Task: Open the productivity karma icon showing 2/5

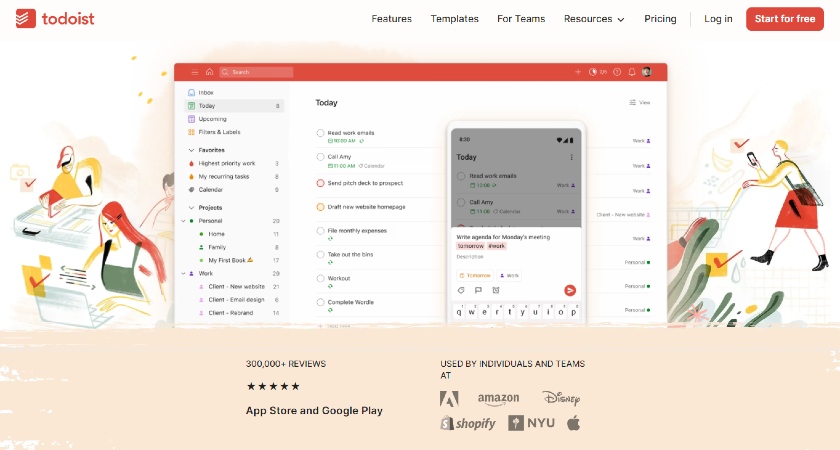Action: pyautogui.click(x=597, y=72)
